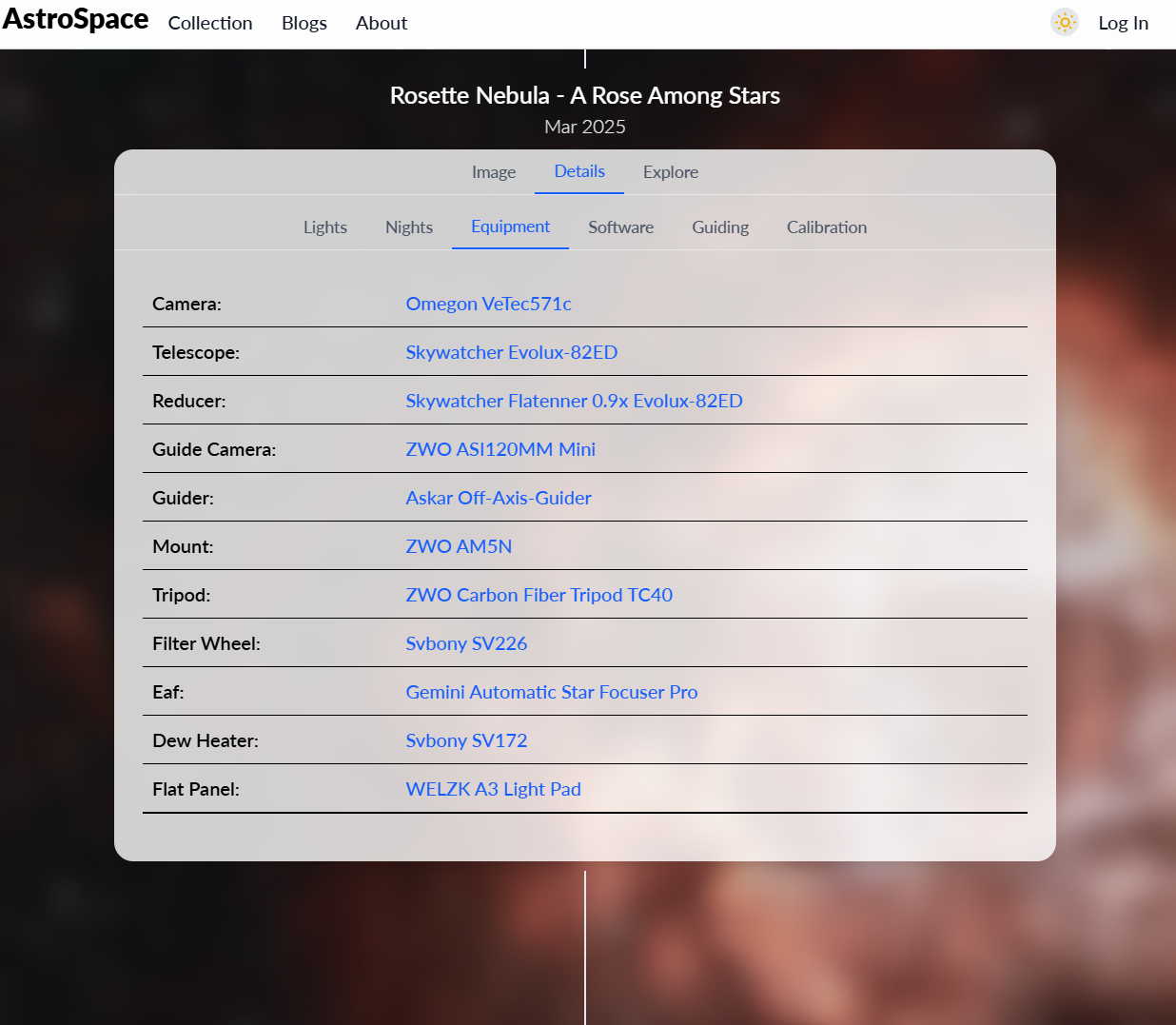This screenshot has width=1176, height=1025.
Task: Open the ZWO ASI120MM Mini link
Action: 501,449
